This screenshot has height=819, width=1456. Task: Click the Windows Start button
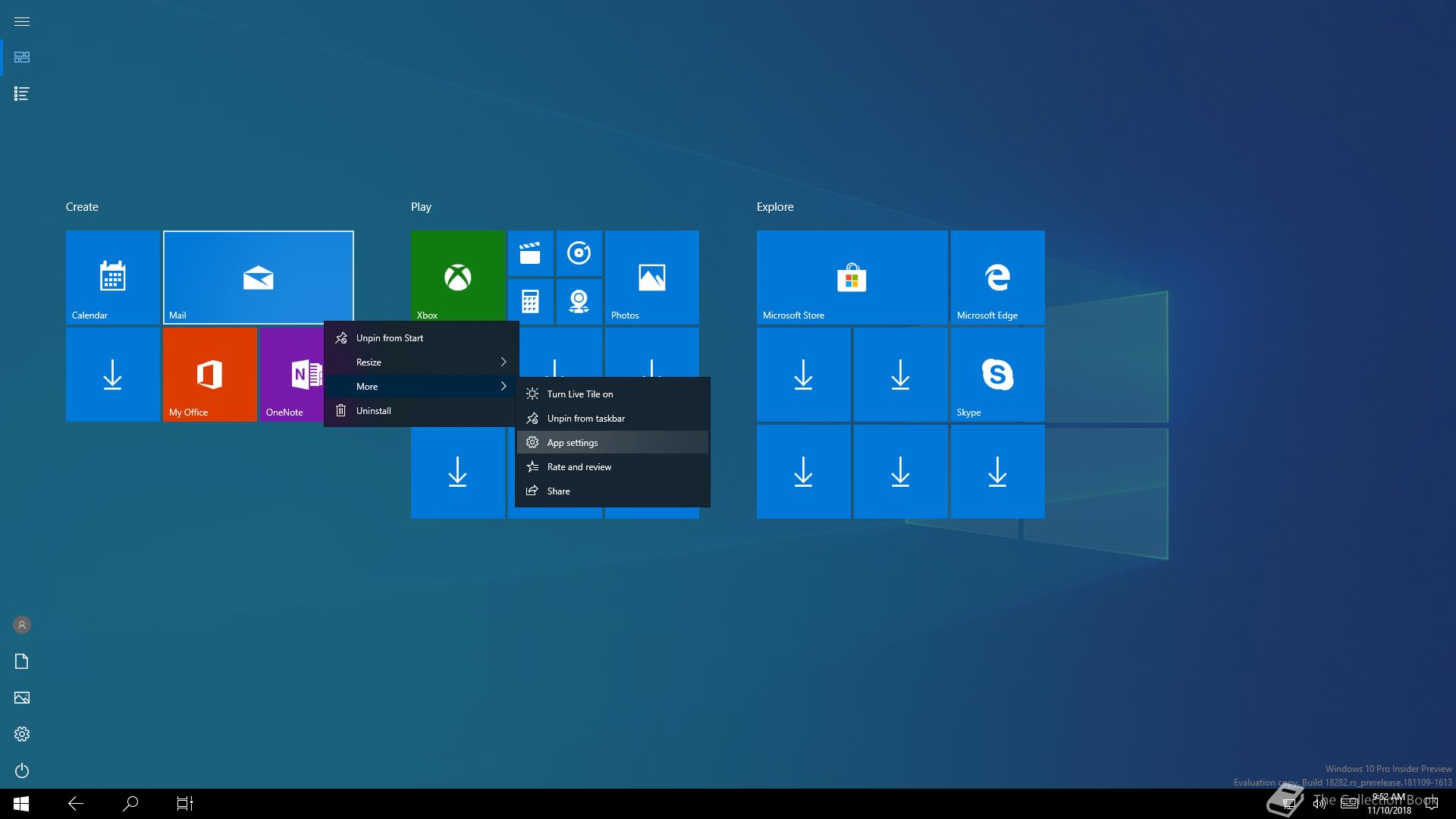(x=21, y=804)
